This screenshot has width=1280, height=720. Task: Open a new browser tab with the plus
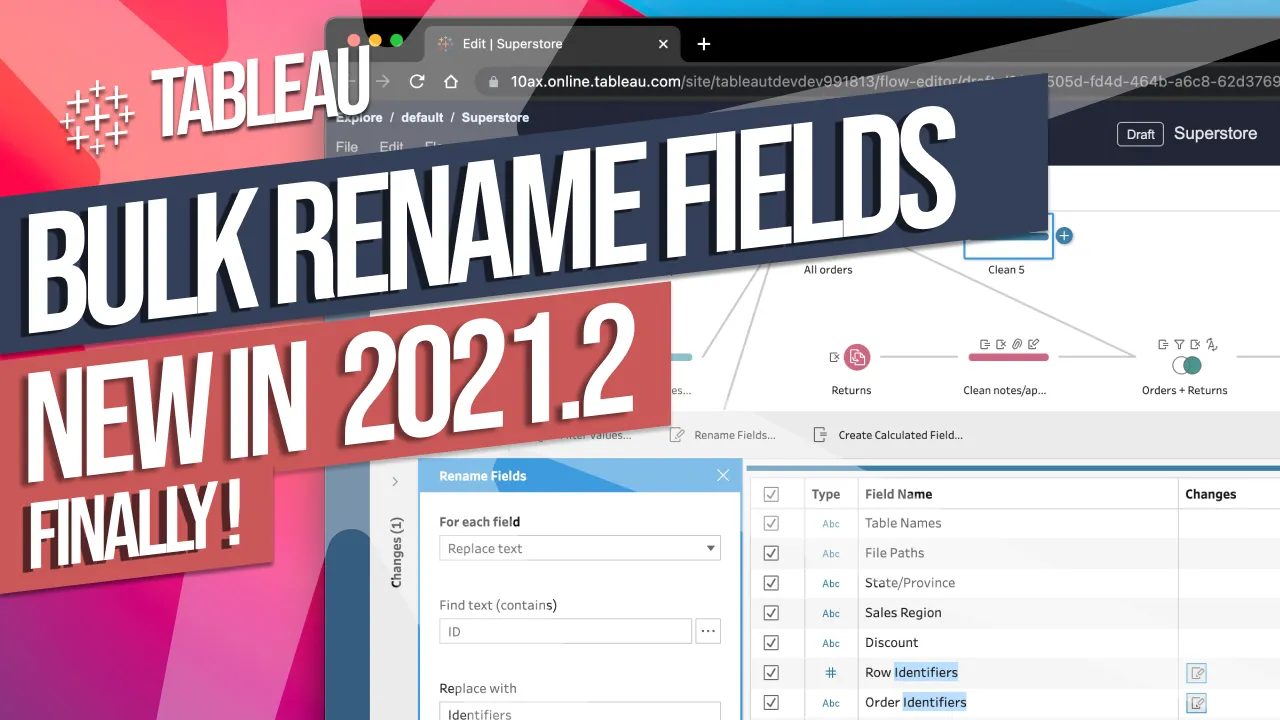point(704,44)
